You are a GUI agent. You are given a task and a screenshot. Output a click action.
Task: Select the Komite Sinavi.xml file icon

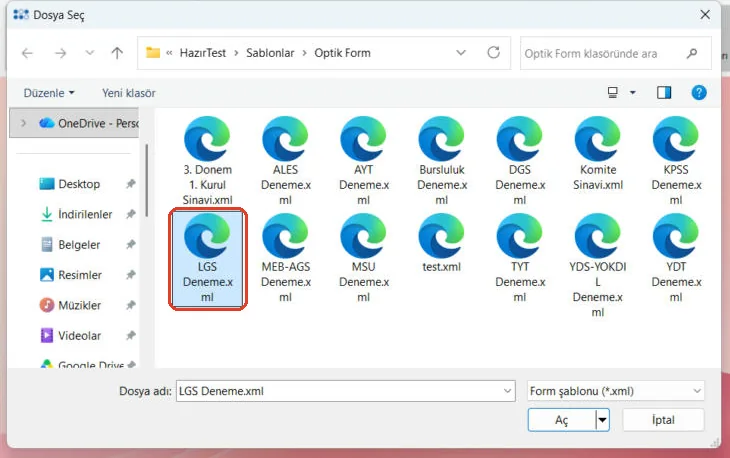coord(598,139)
